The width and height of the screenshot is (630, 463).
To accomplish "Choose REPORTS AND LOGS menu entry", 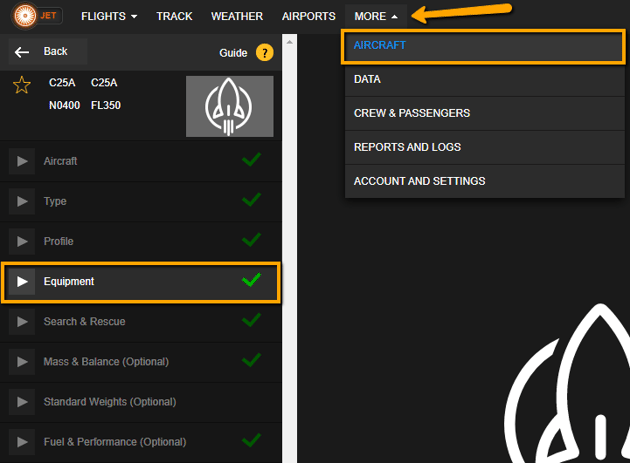I will tap(407, 147).
